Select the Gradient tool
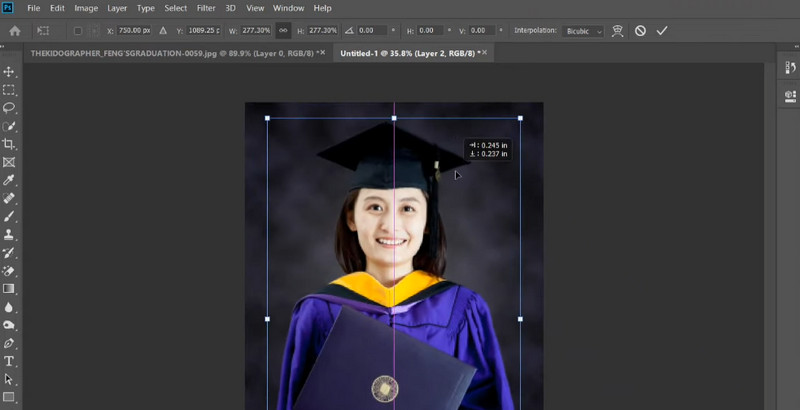Viewport: 800px width, 410px height. 9,289
